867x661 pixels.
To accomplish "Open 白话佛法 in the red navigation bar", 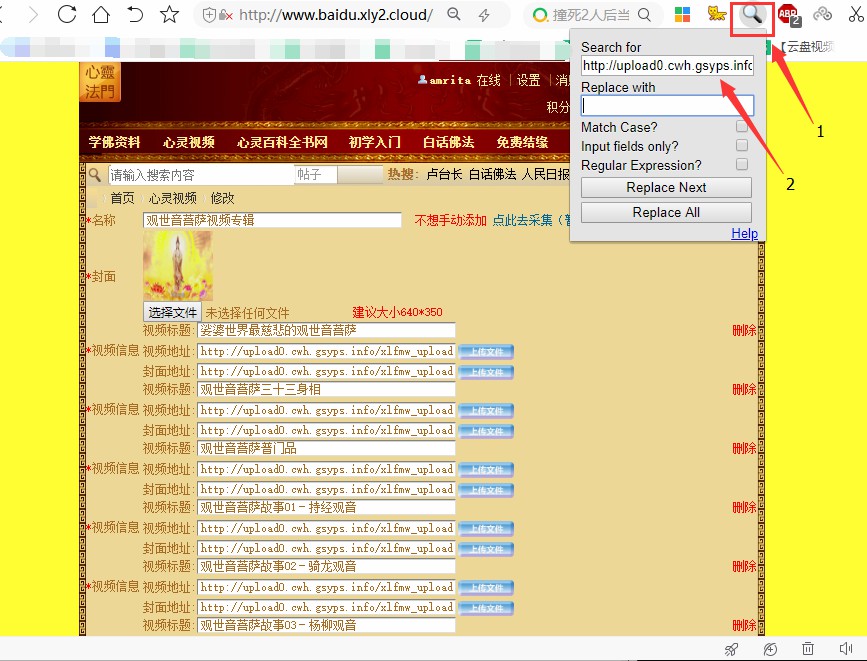I will [448, 142].
